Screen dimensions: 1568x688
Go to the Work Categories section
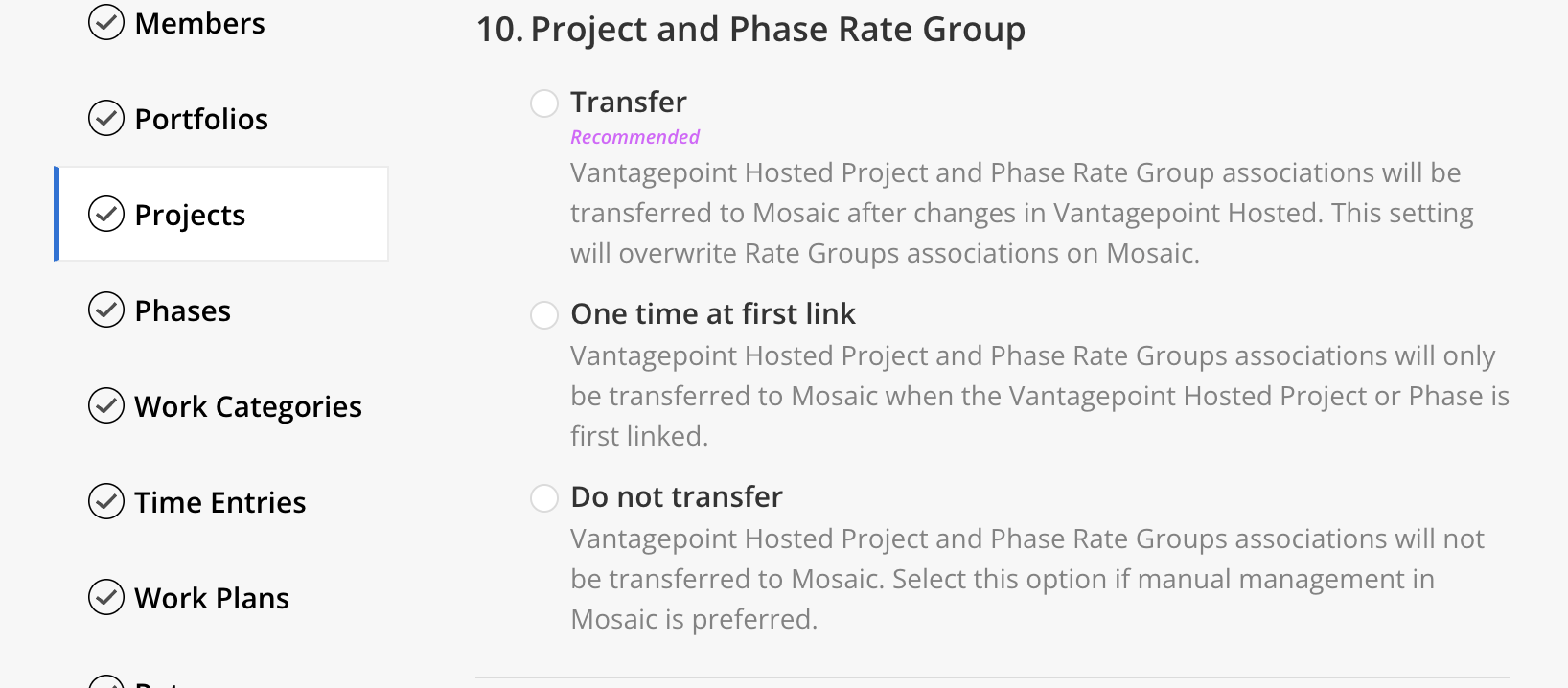(248, 406)
